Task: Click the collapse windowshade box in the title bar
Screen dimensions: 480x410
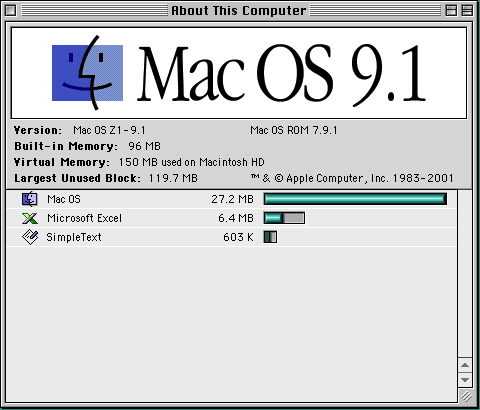Action: pyautogui.click(x=467, y=11)
